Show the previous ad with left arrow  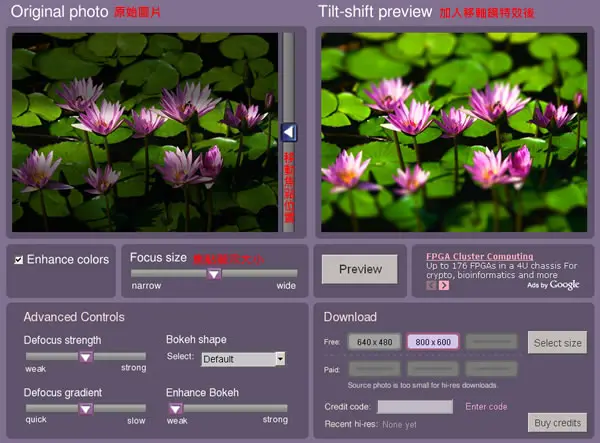tap(431, 285)
